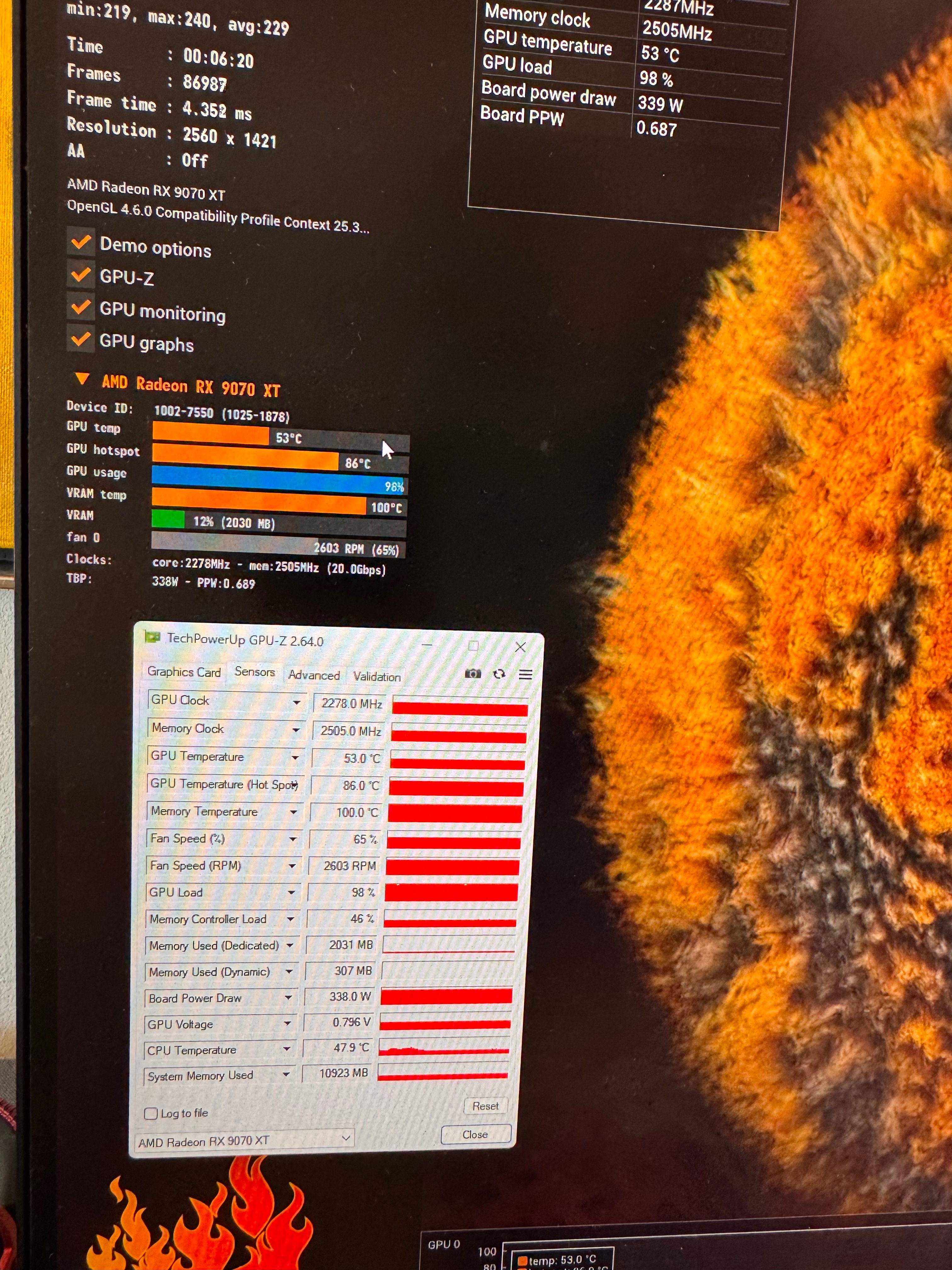Minimize the GPU-Z window
Image resolution: width=952 pixels, height=1270 pixels.
(427, 645)
